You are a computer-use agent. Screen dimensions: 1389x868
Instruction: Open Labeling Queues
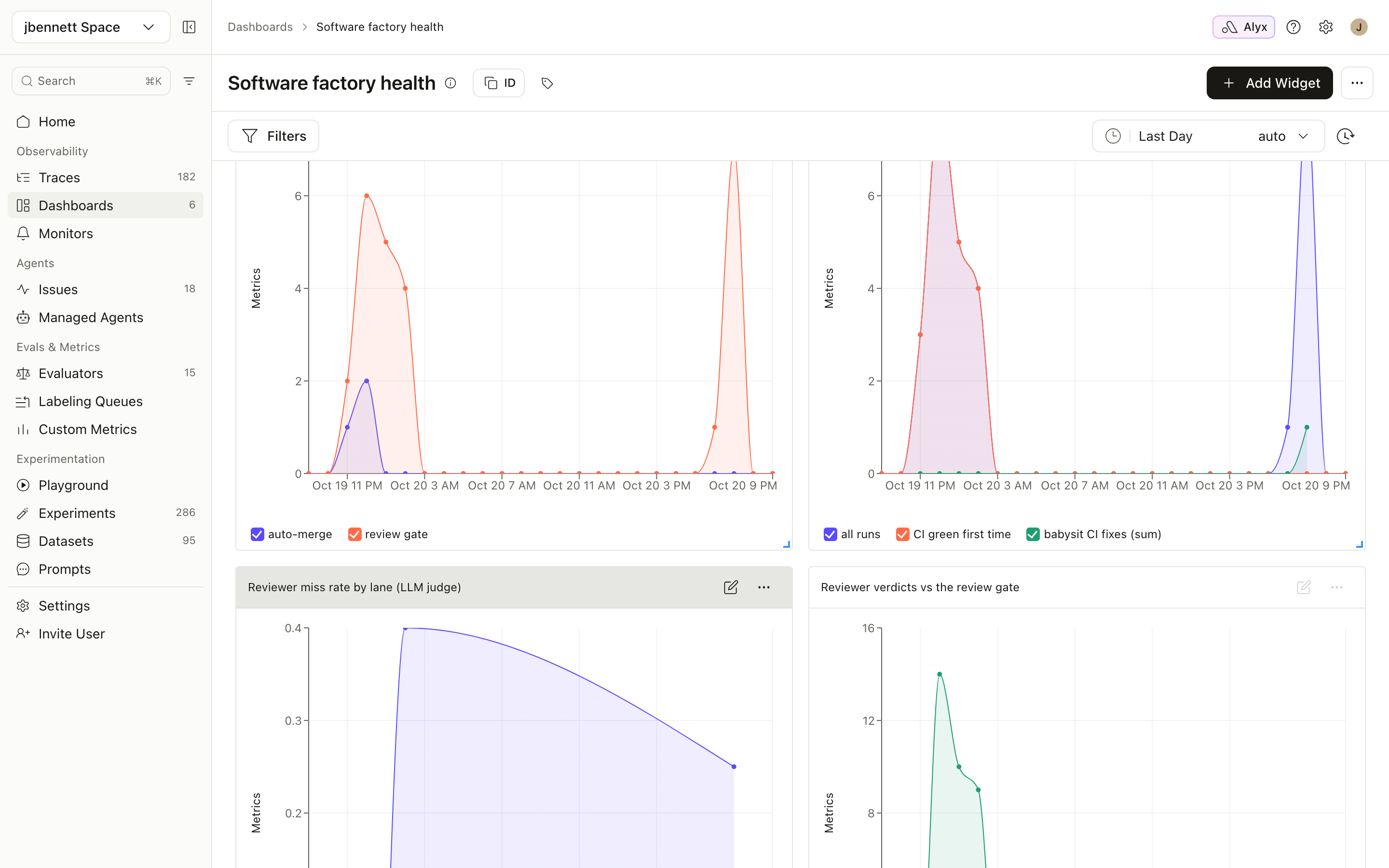[x=106, y=401]
